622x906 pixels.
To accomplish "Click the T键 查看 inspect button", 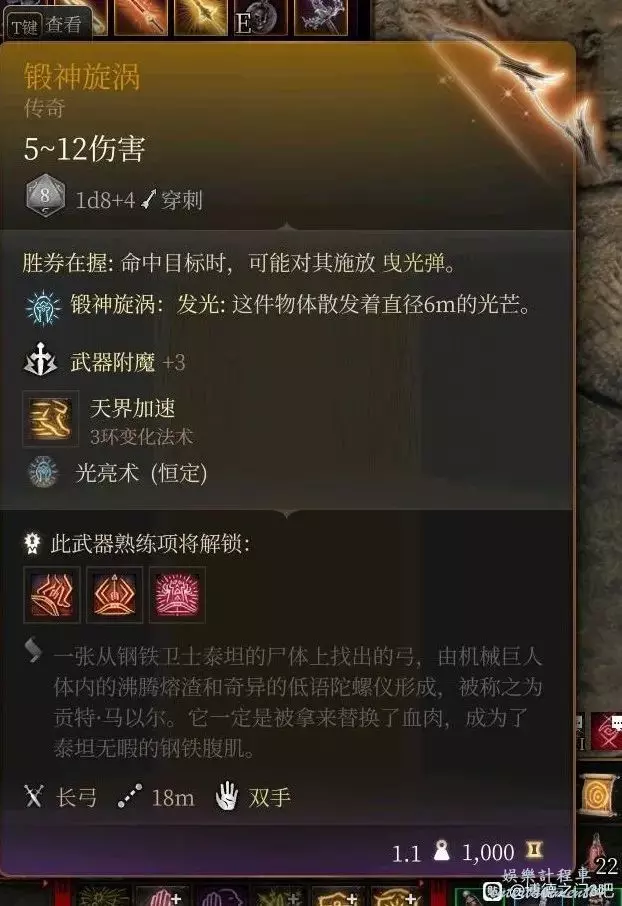I will pyautogui.click(x=47, y=25).
